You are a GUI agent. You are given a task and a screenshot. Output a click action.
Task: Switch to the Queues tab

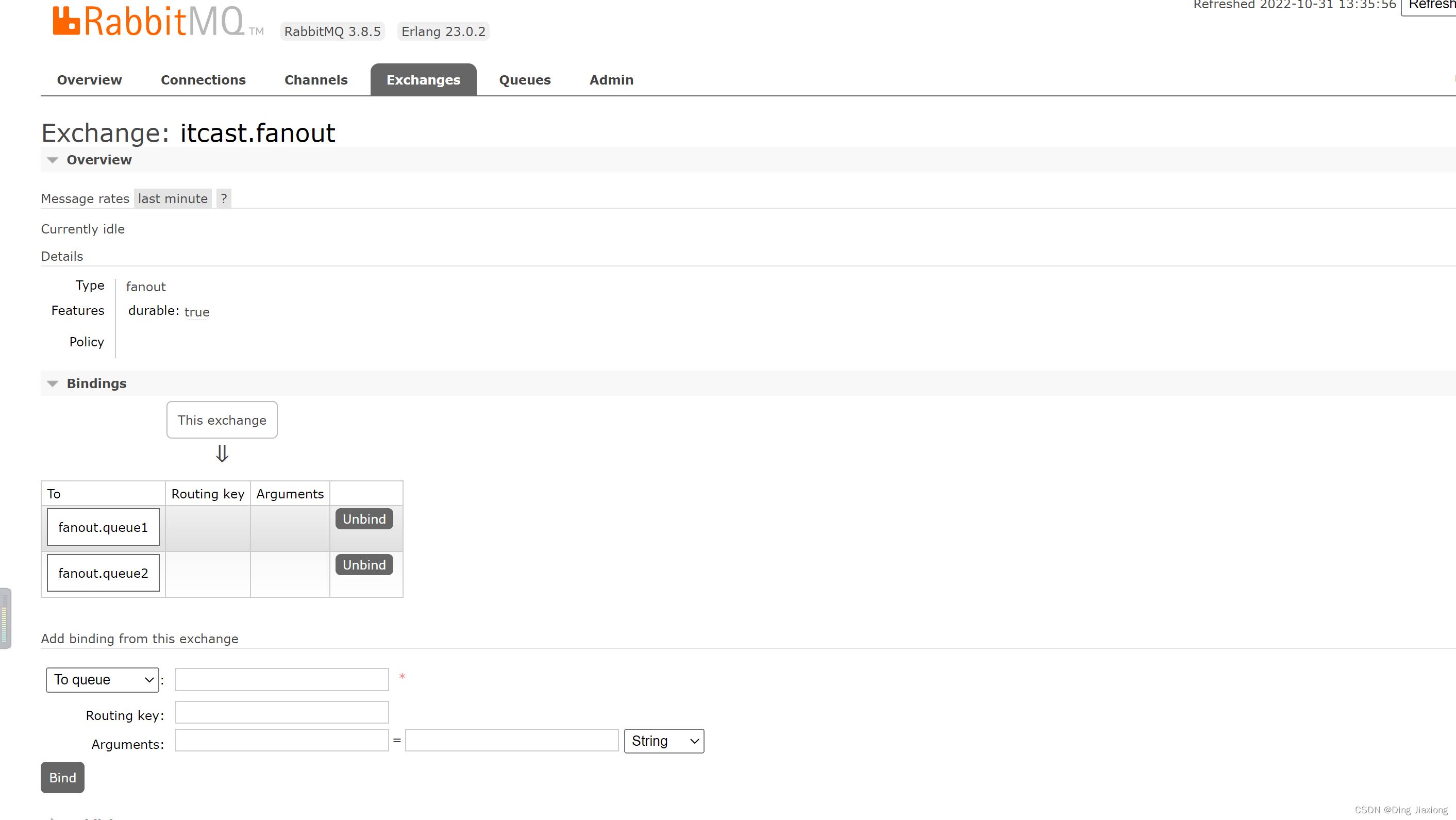click(x=524, y=80)
